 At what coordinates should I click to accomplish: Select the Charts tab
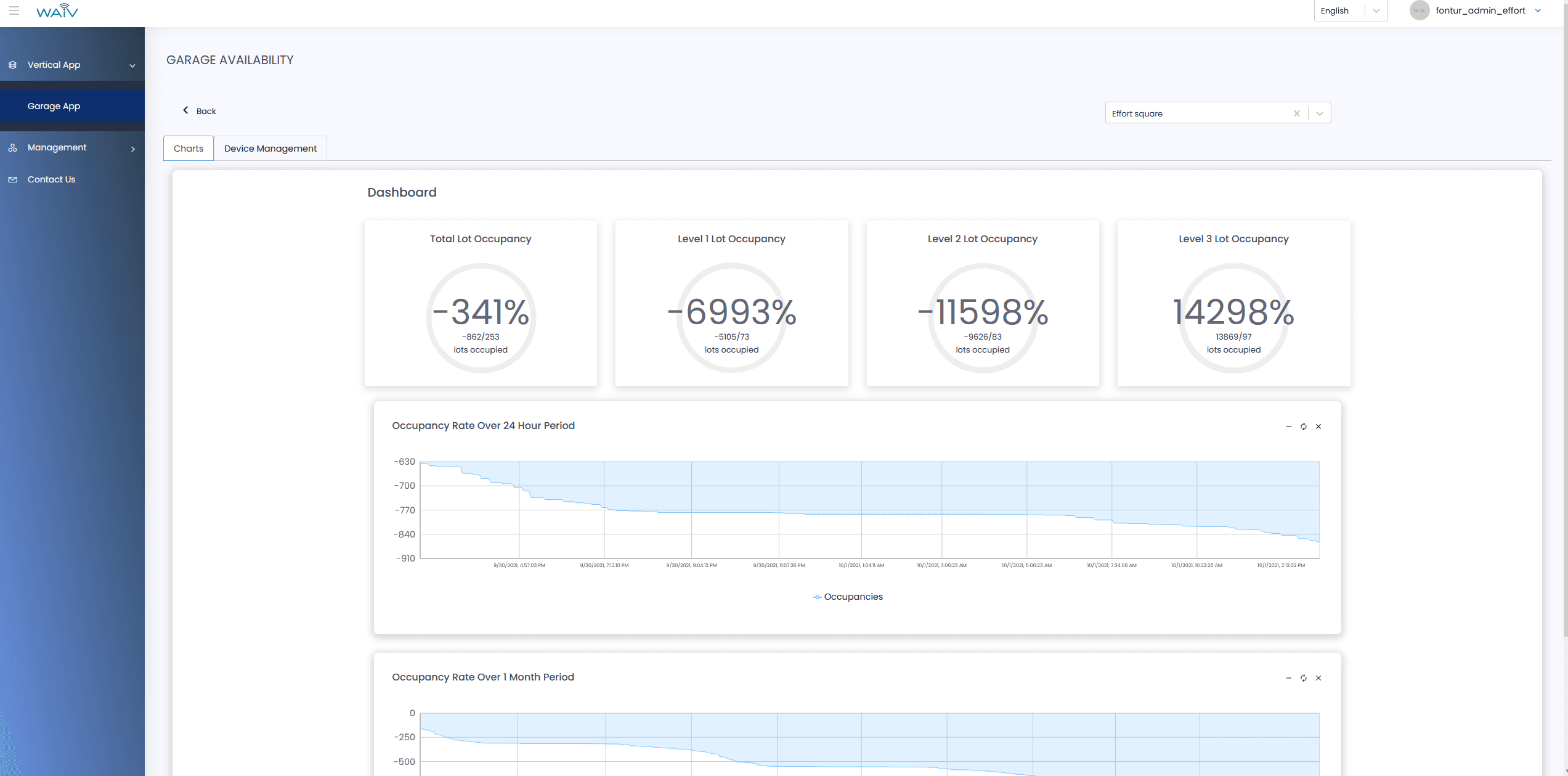[x=189, y=149]
